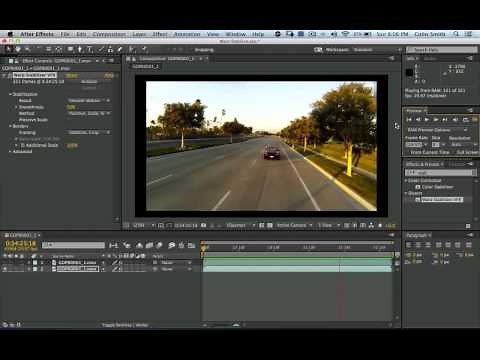Center-align text in Paragraph panel

419,245
